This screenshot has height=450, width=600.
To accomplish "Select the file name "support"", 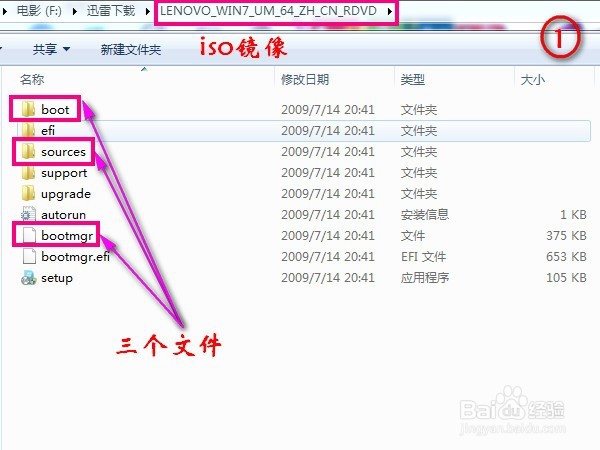I will pos(64,173).
